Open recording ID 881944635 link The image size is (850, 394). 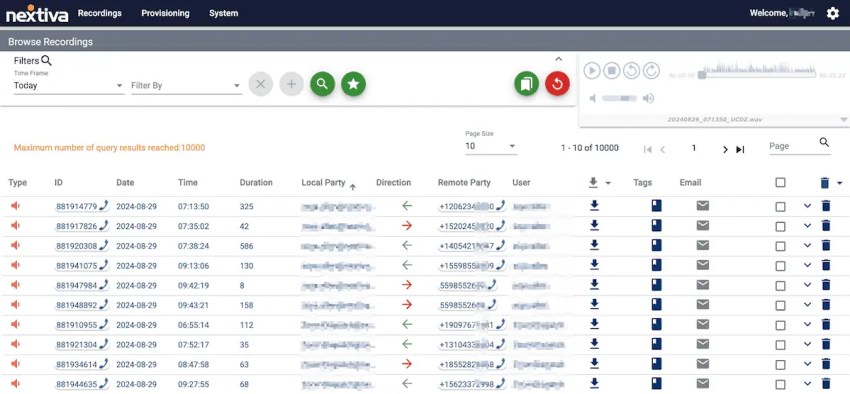point(82,384)
